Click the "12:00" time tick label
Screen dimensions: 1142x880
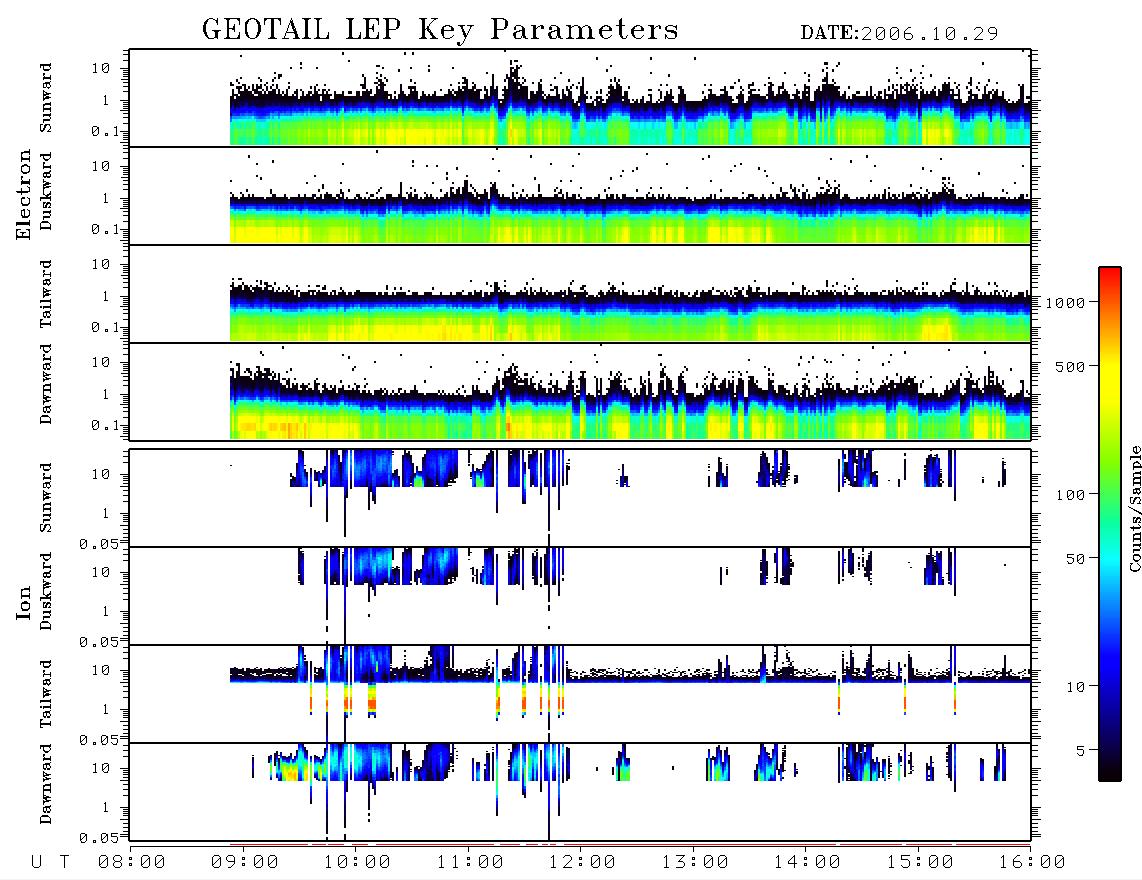pyautogui.click(x=582, y=863)
